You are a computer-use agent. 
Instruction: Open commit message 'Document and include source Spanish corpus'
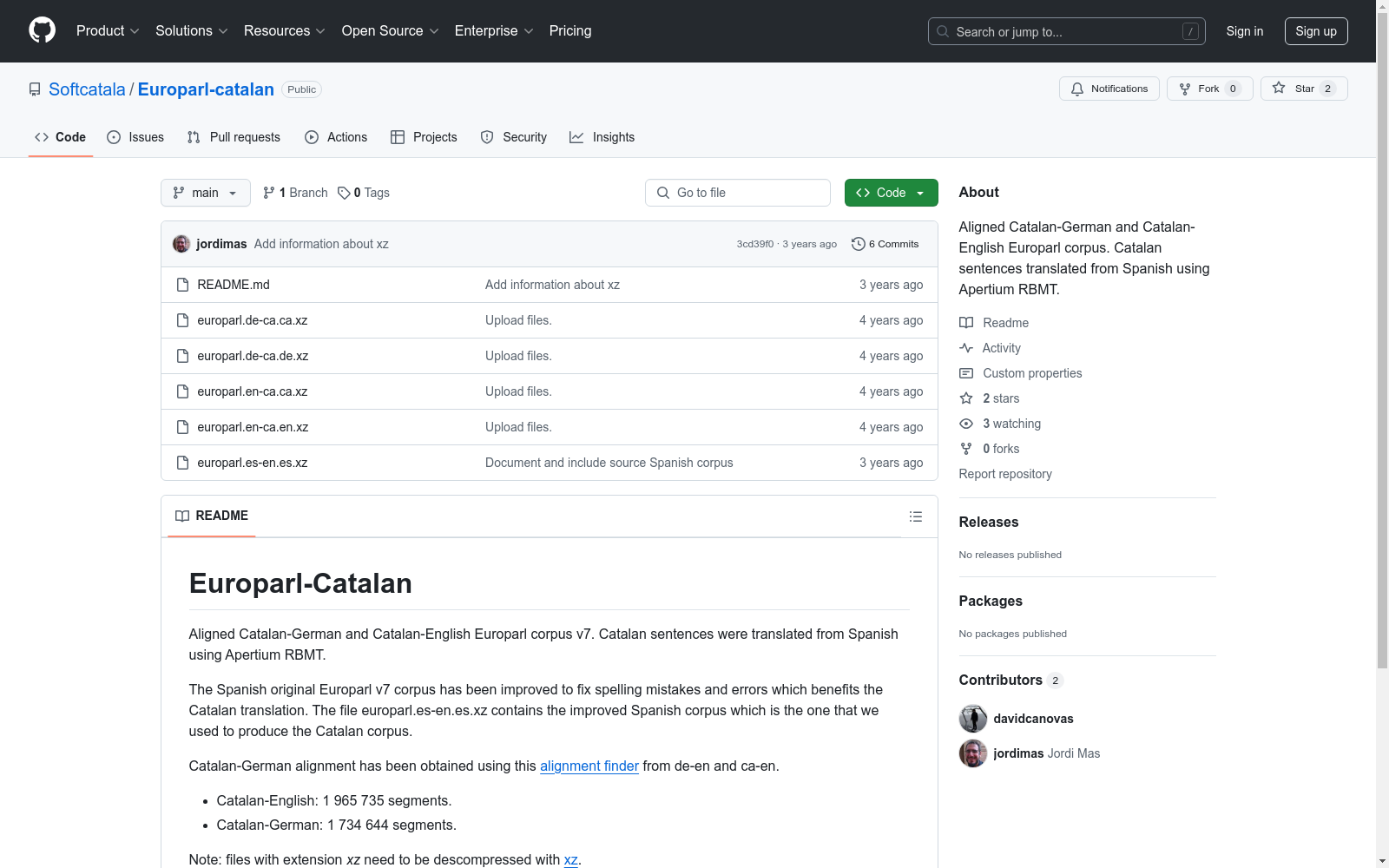tap(609, 463)
